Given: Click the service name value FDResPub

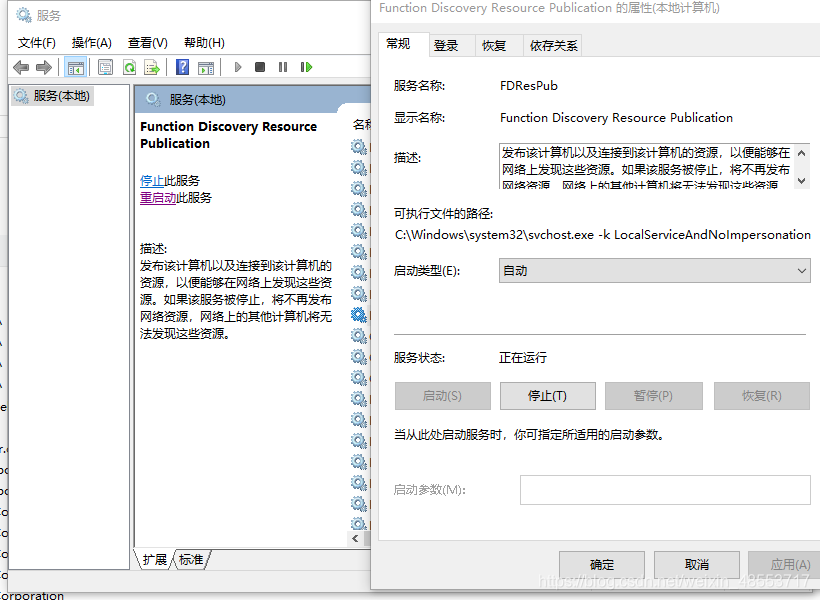Looking at the screenshot, I should click(x=529, y=86).
